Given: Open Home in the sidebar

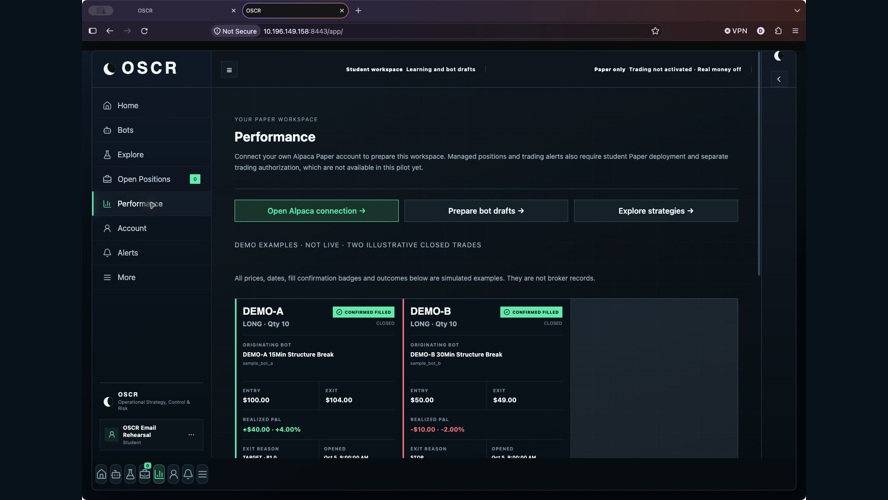Looking at the screenshot, I should (x=151, y=105).
